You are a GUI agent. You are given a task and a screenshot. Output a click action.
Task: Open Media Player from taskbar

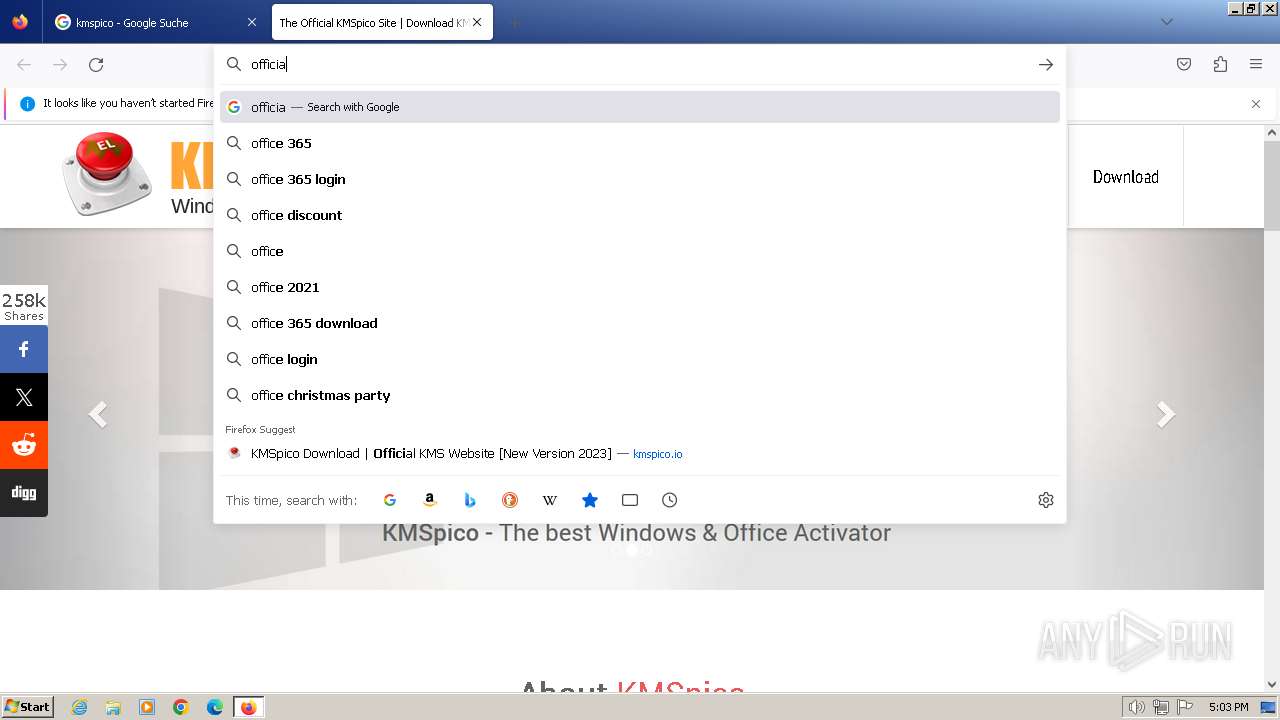pos(147,707)
